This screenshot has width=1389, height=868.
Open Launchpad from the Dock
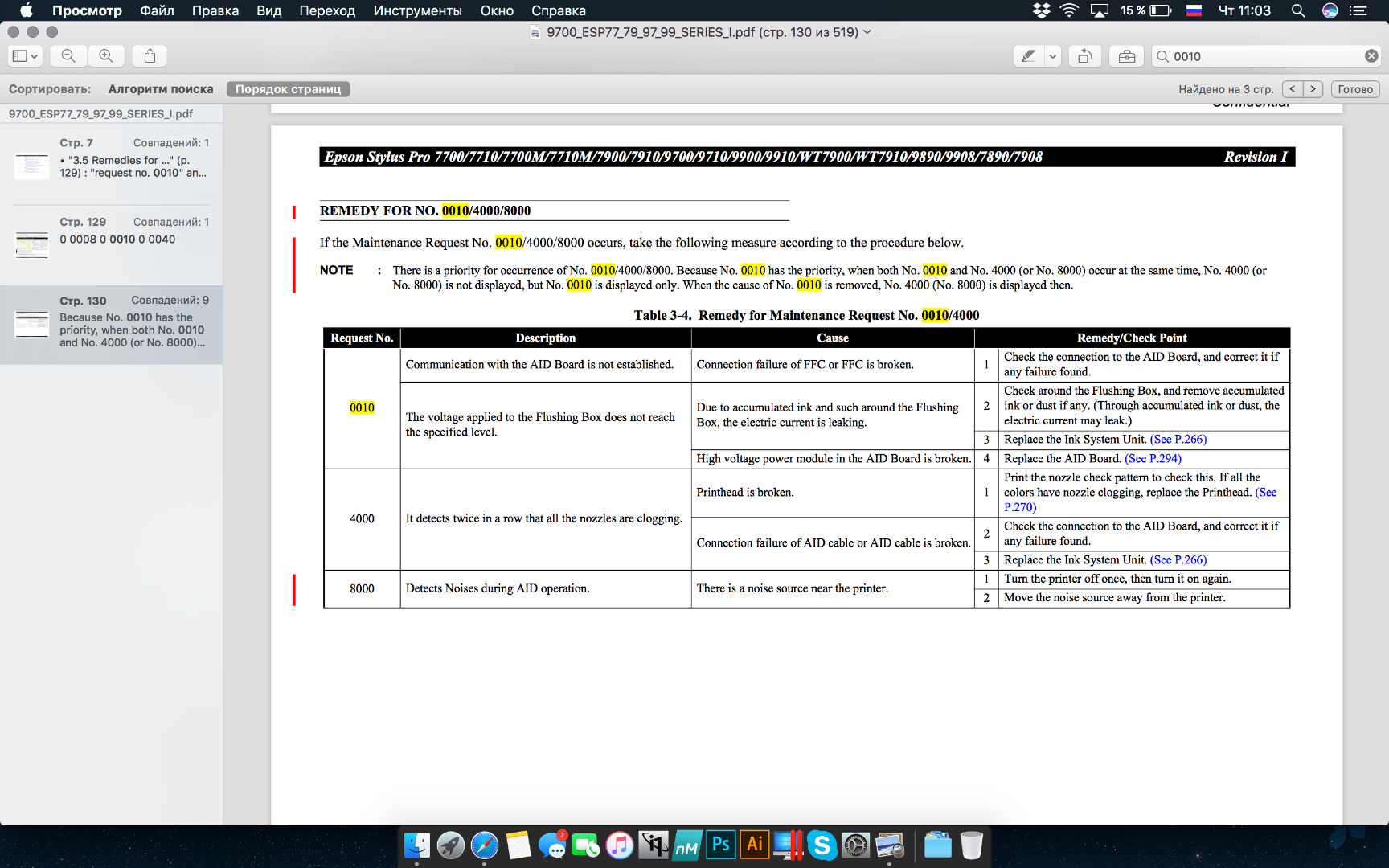pos(451,845)
